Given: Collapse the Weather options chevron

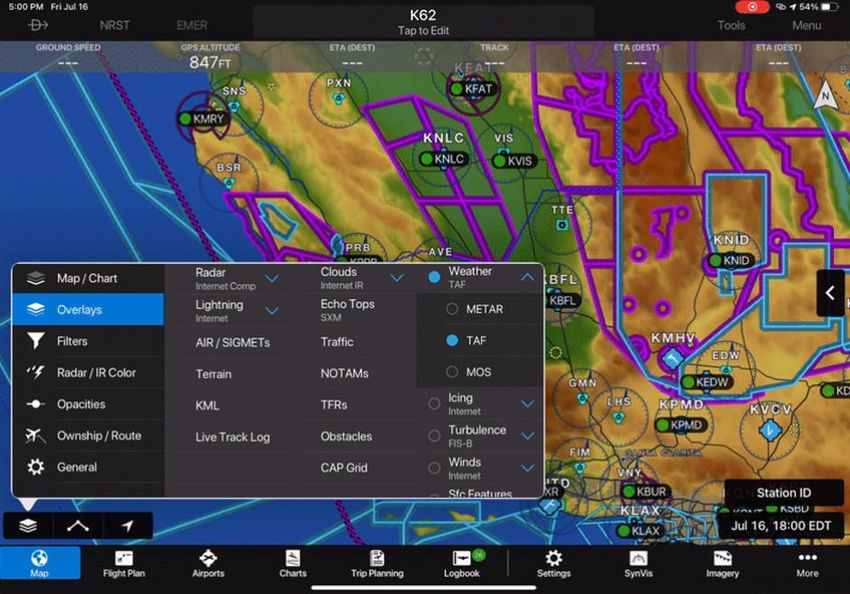Looking at the screenshot, I should 527,277.
